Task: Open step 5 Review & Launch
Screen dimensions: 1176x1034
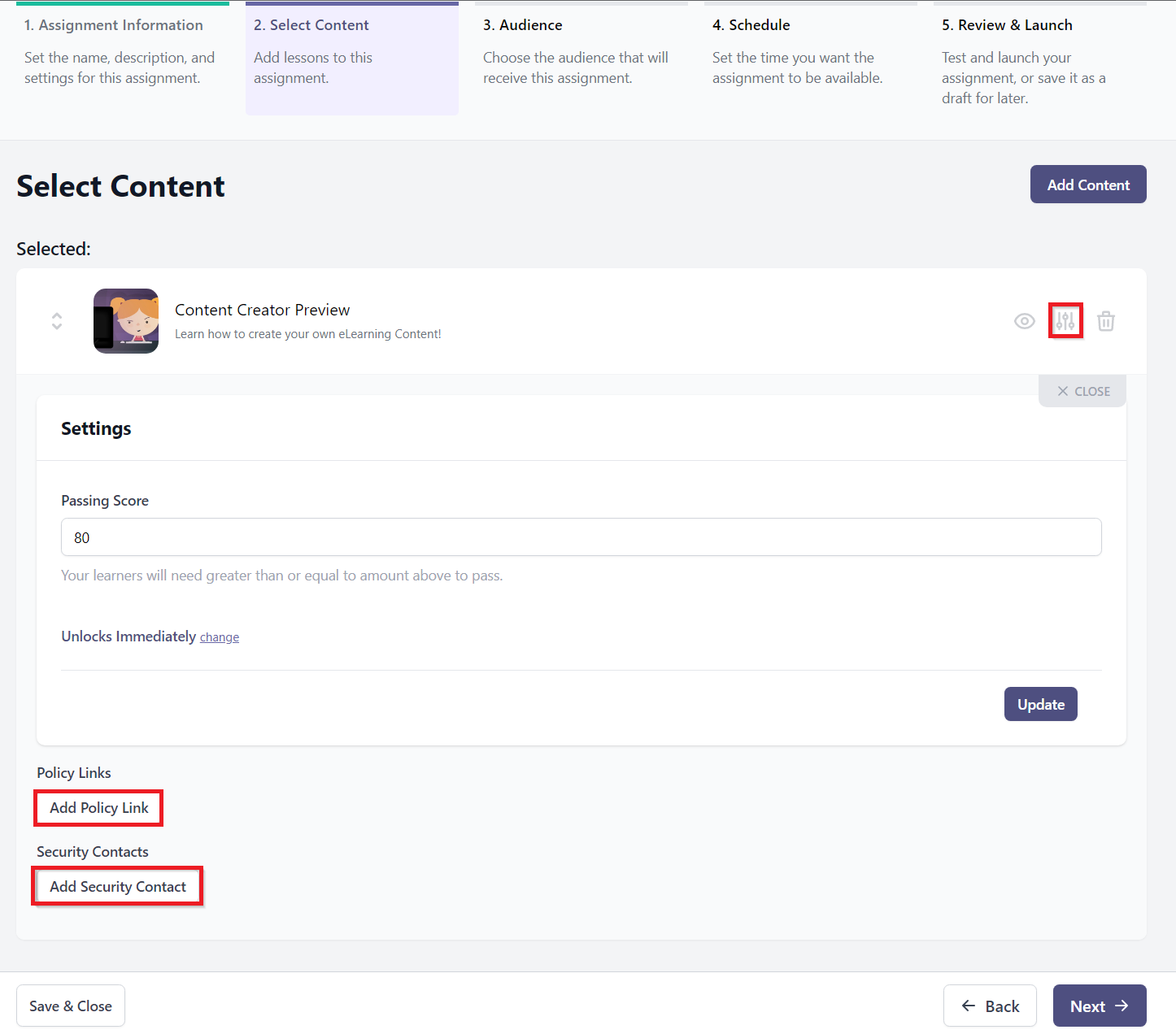Action: [1040, 59]
